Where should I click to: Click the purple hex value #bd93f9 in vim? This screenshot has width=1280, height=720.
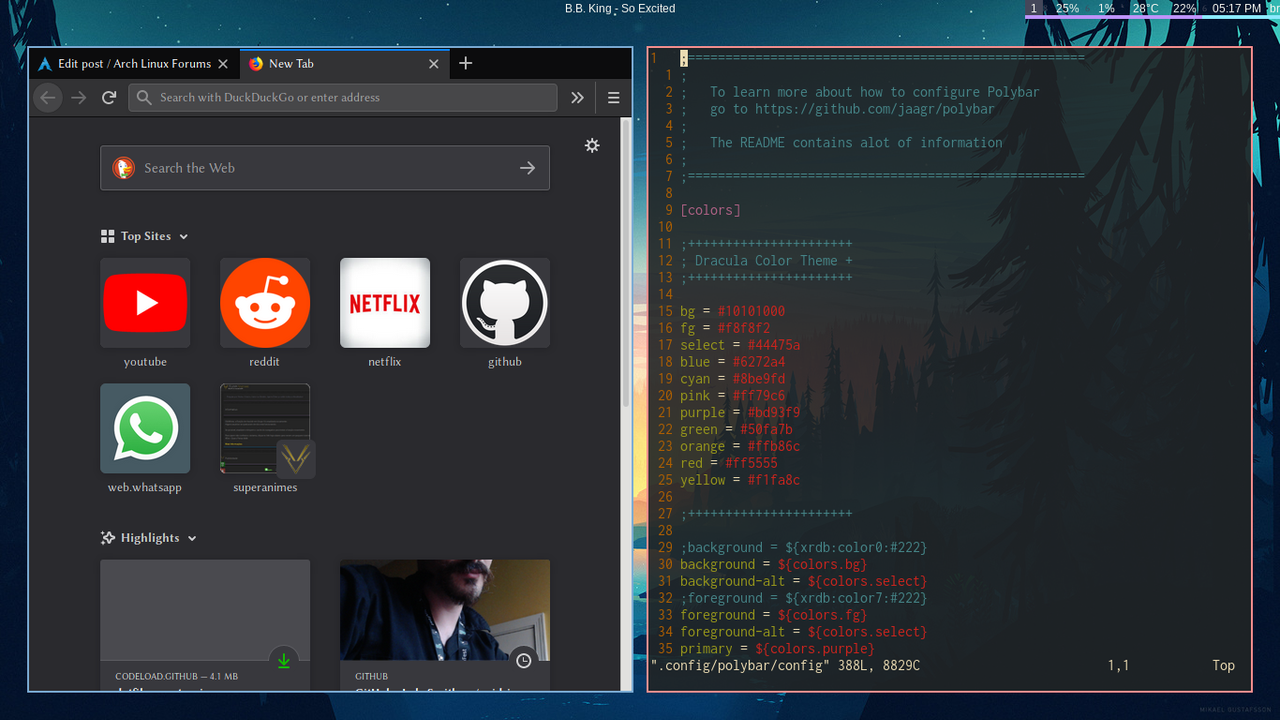[773, 412]
